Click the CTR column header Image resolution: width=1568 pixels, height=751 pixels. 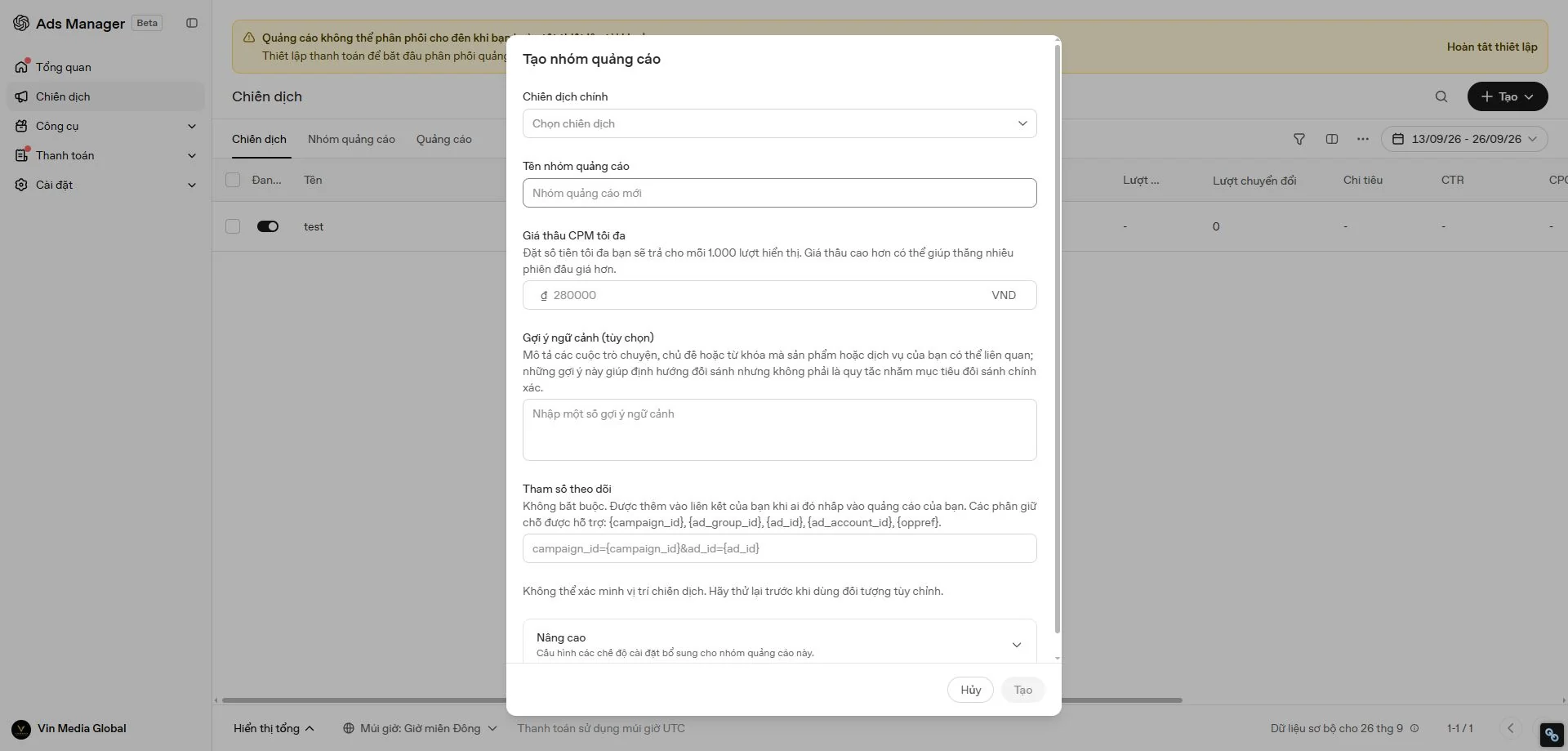(1452, 180)
